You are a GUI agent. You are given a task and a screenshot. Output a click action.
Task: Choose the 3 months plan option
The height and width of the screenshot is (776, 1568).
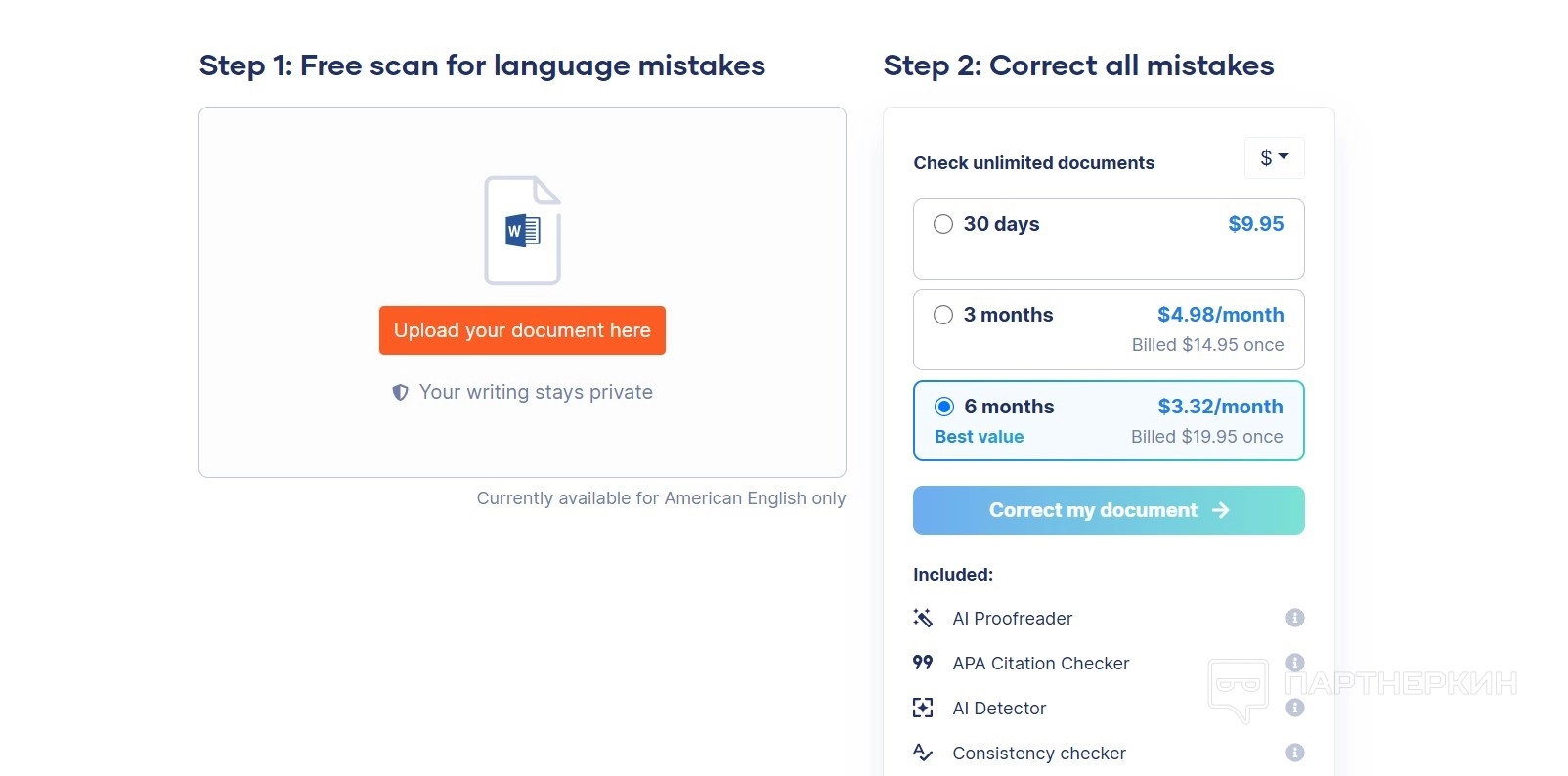(x=943, y=315)
